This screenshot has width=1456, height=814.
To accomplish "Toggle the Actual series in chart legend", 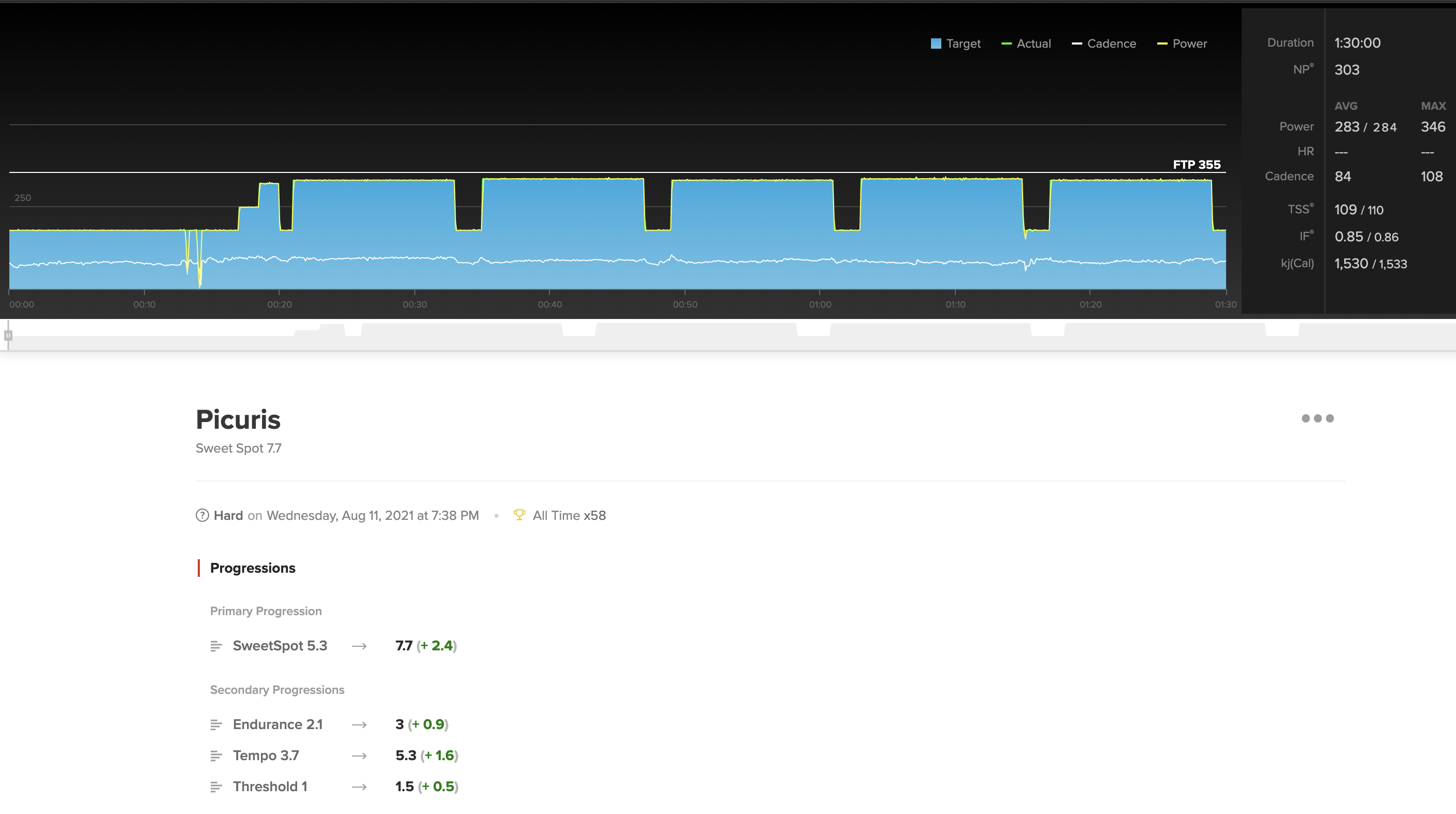I will pos(1026,43).
